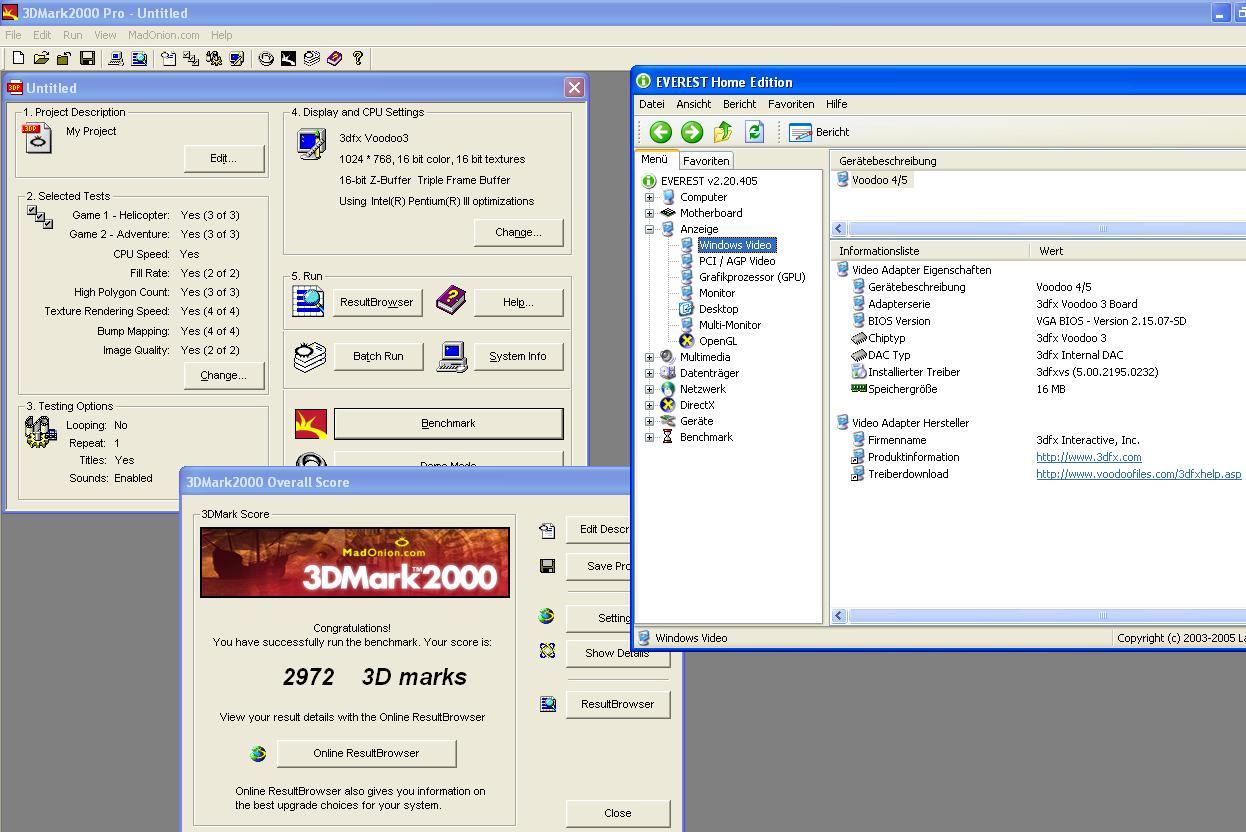The image size is (1246, 832).
Task: Click the Benchmark button in Run section
Action: [x=448, y=423]
